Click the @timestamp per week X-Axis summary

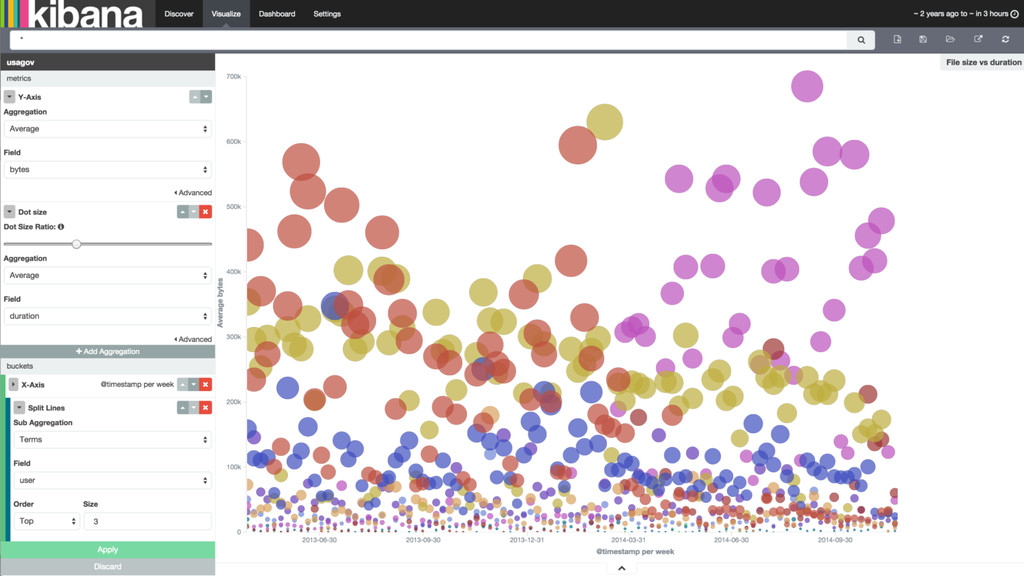tap(137, 385)
